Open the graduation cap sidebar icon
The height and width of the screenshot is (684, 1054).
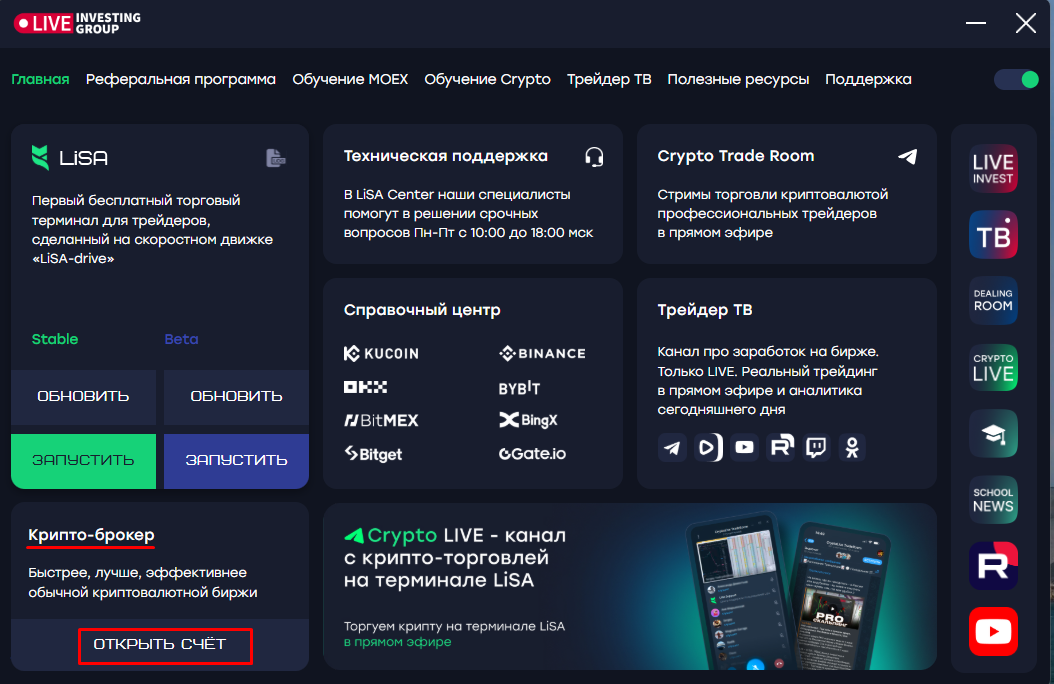click(993, 433)
